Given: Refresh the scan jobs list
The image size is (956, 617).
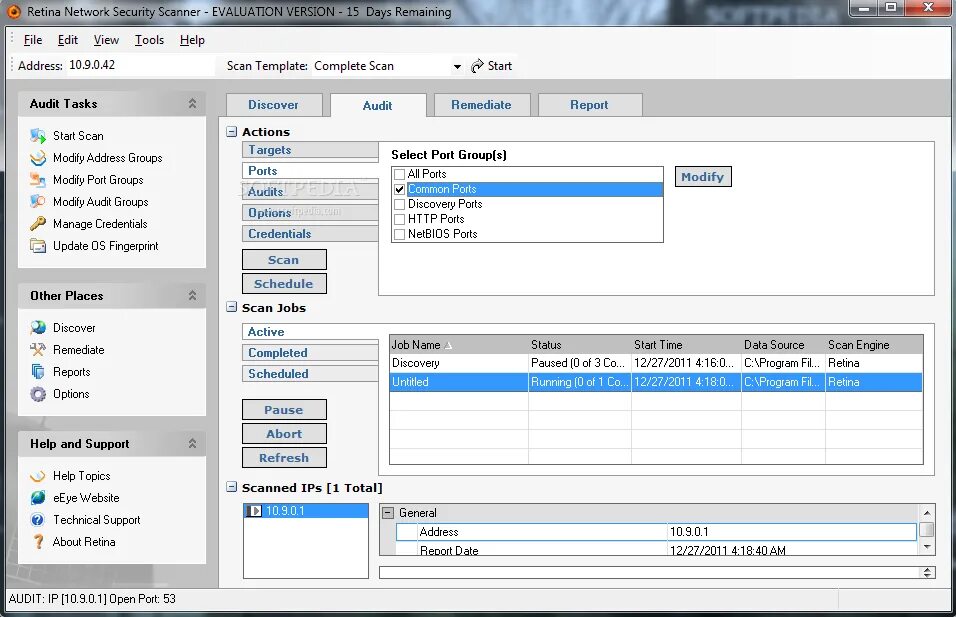Looking at the screenshot, I should [x=284, y=458].
